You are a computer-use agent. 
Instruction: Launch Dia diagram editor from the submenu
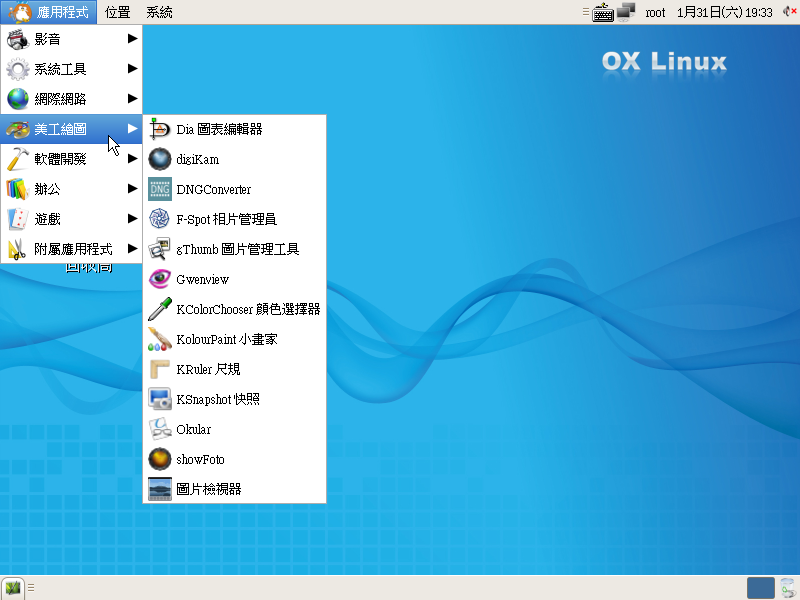[x=219, y=129]
